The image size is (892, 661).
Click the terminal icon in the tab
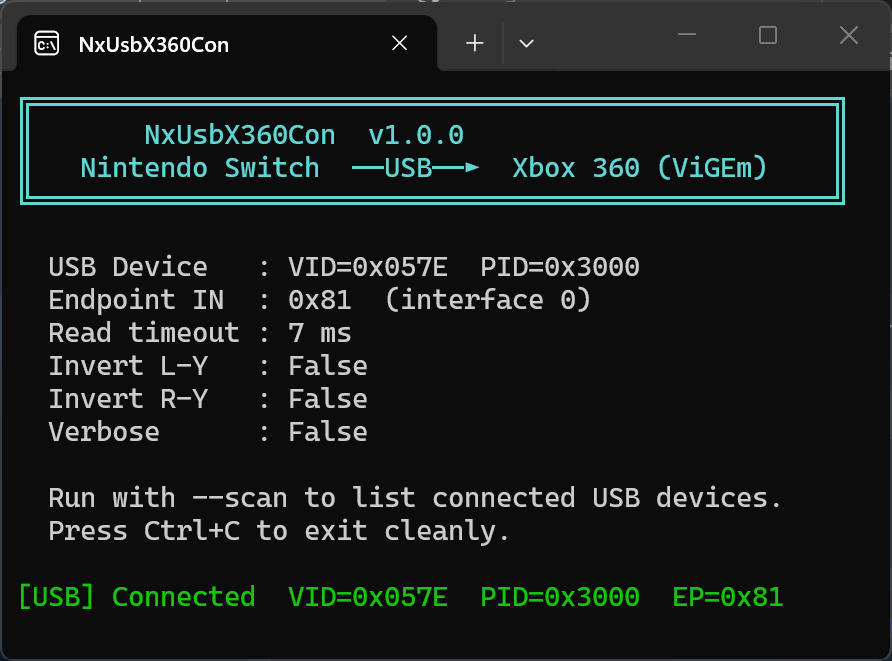(x=47, y=44)
